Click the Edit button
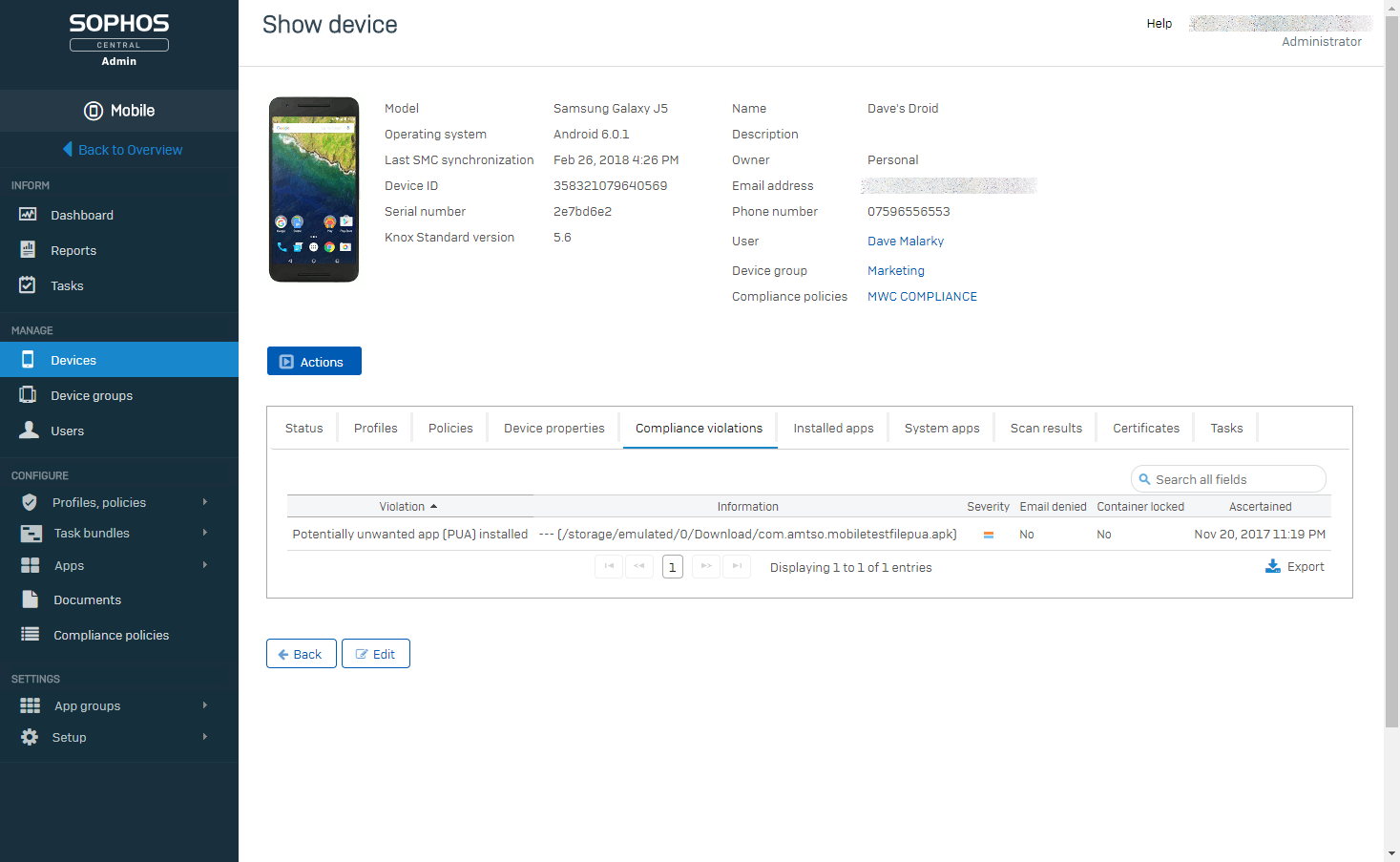1400x862 pixels. (x=376, y=654)
